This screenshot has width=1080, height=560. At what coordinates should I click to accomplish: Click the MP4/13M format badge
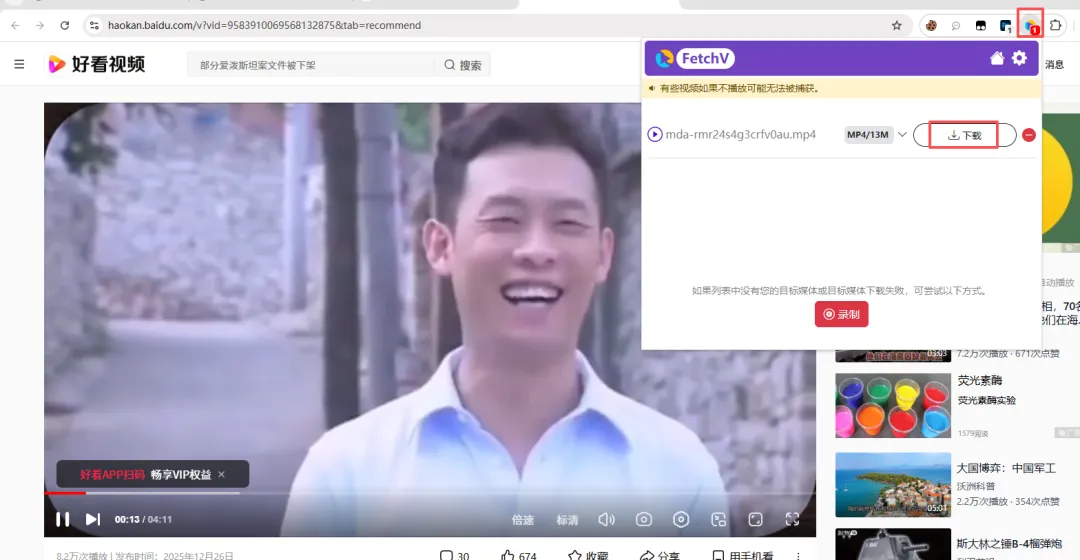coord(868,134)
